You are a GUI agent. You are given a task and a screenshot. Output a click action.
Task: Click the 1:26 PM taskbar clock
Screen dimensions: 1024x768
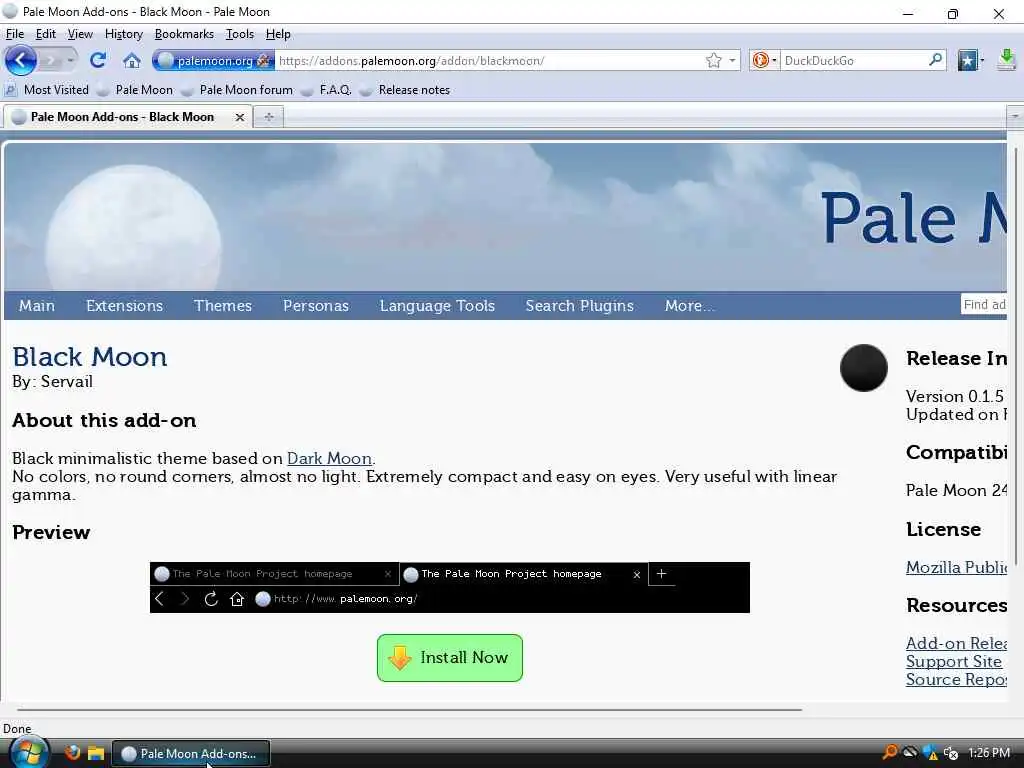pos(989,753)
